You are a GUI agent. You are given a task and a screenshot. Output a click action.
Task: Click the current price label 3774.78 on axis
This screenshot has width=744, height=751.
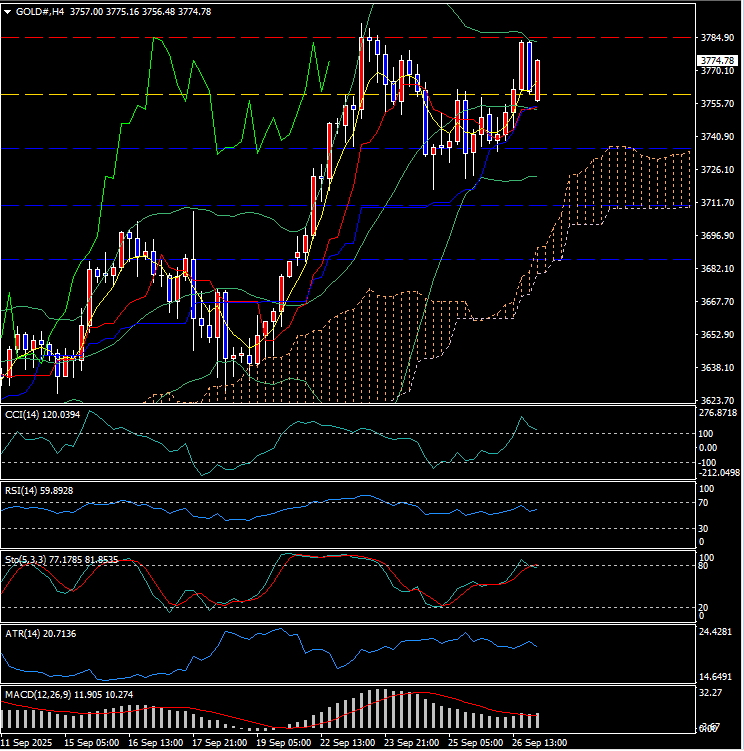[718, 60]
